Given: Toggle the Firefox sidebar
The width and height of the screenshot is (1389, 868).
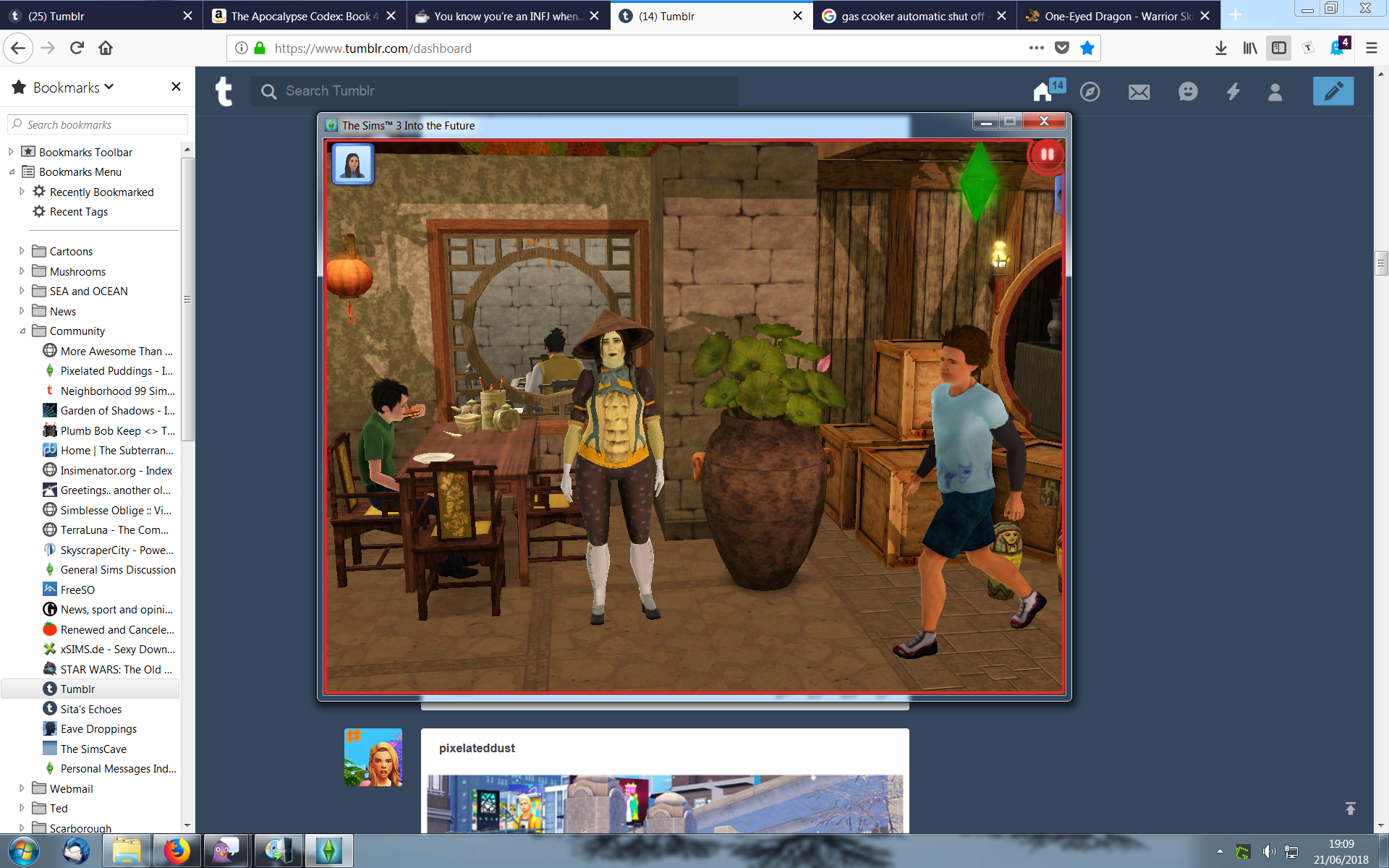Looking at the screenshot, I should (x=1279, y=48).
